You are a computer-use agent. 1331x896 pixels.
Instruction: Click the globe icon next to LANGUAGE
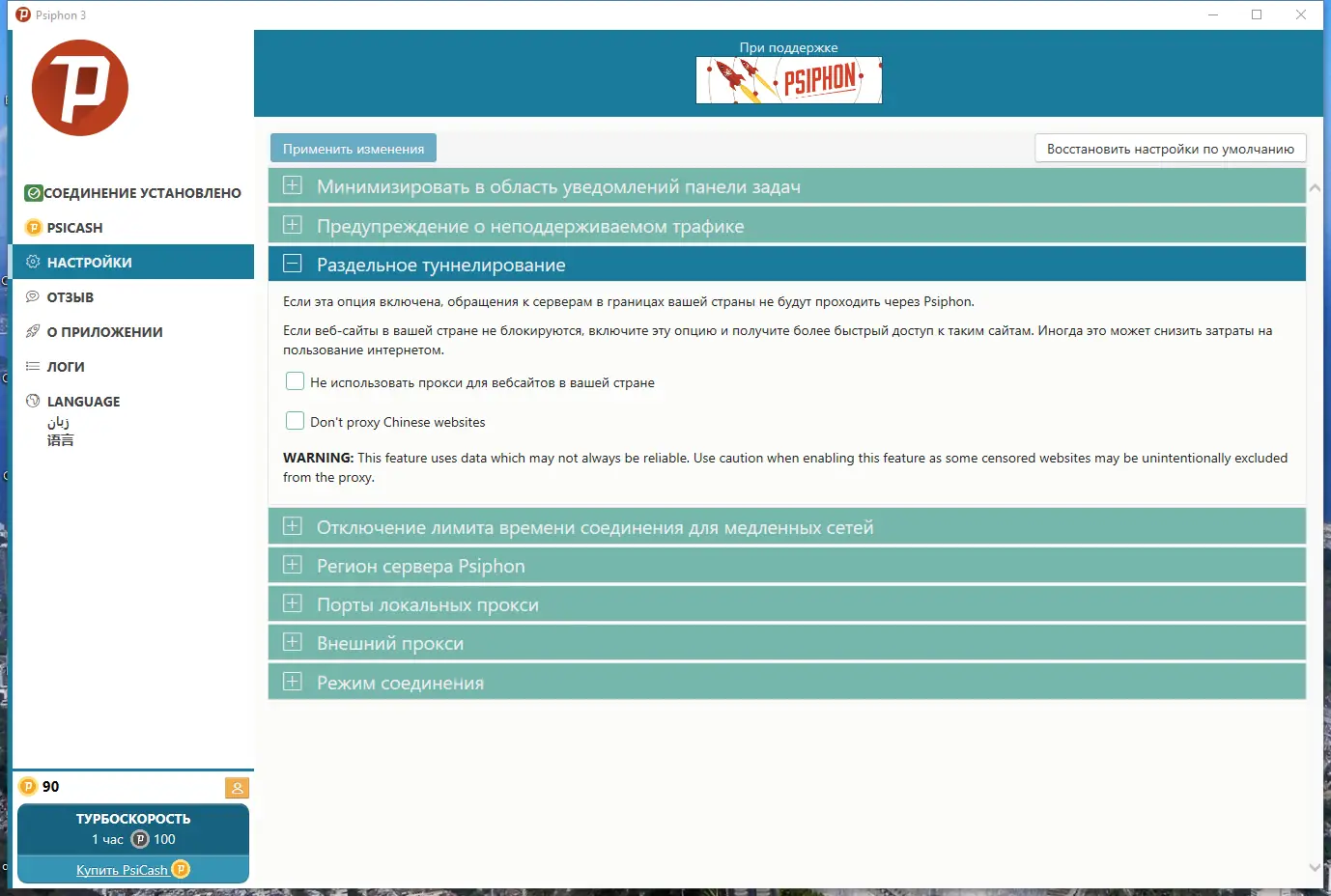coord(33,401)
